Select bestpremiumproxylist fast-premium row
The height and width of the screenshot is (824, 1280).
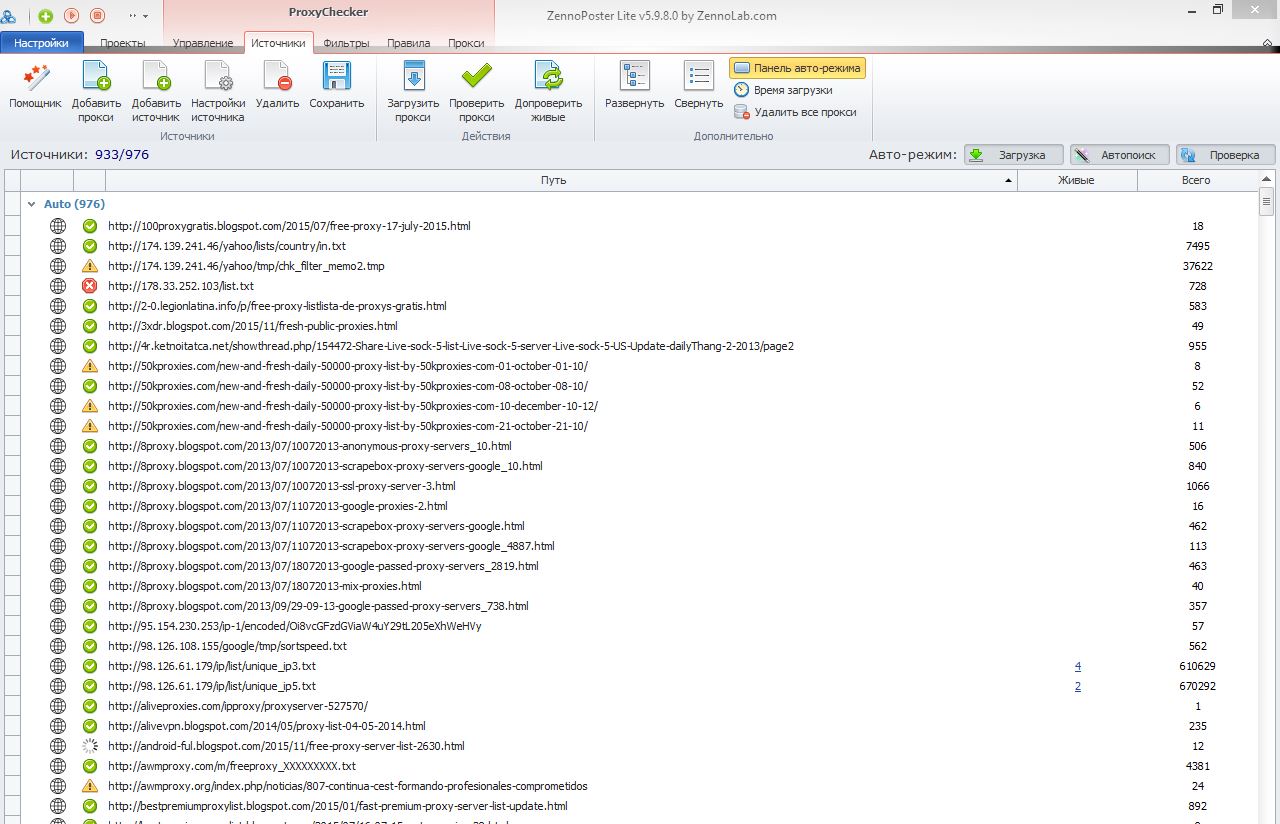pyautogui.click(x=640, y=806)
